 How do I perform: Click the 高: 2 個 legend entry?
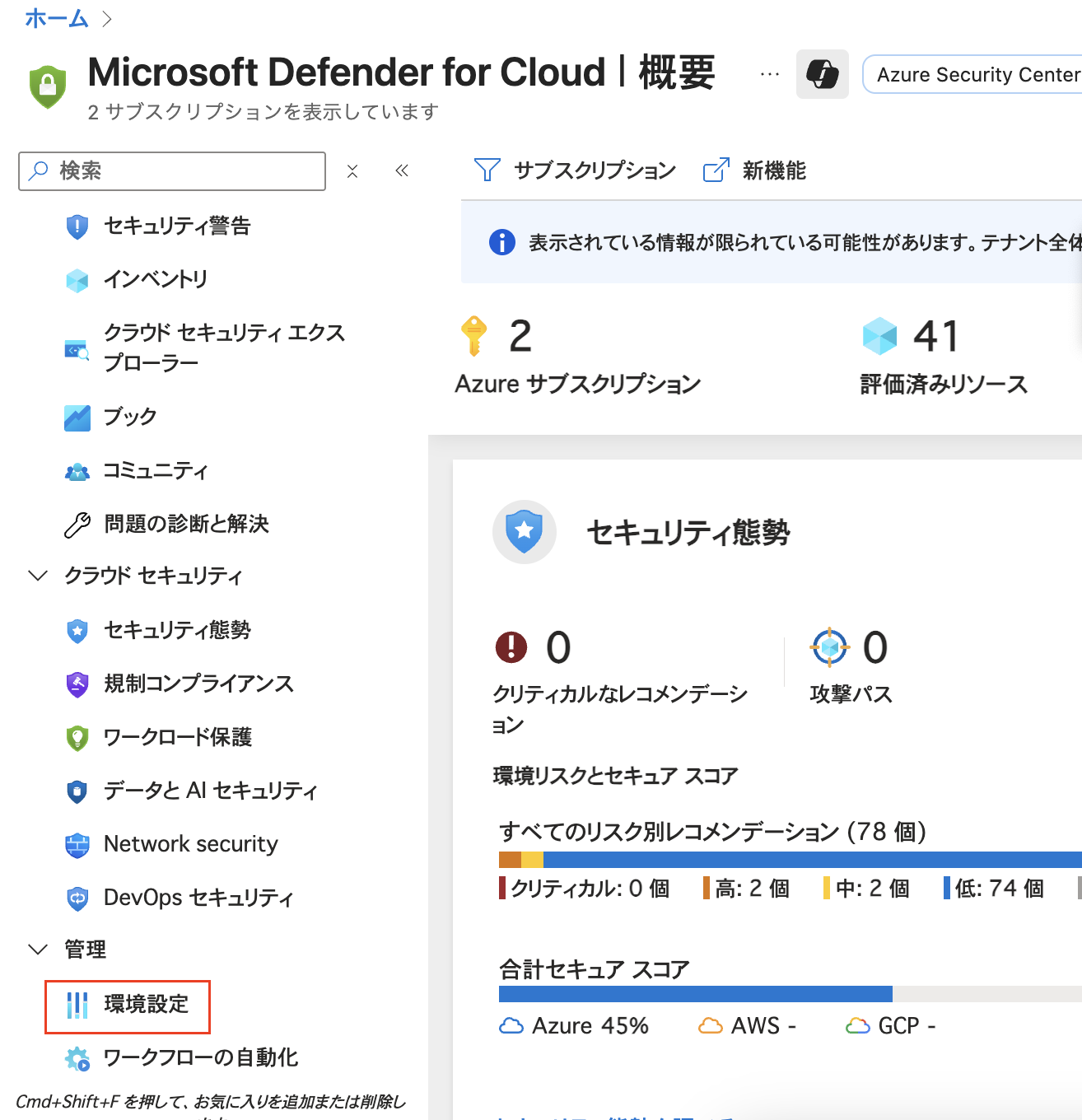tap(746, 889)
